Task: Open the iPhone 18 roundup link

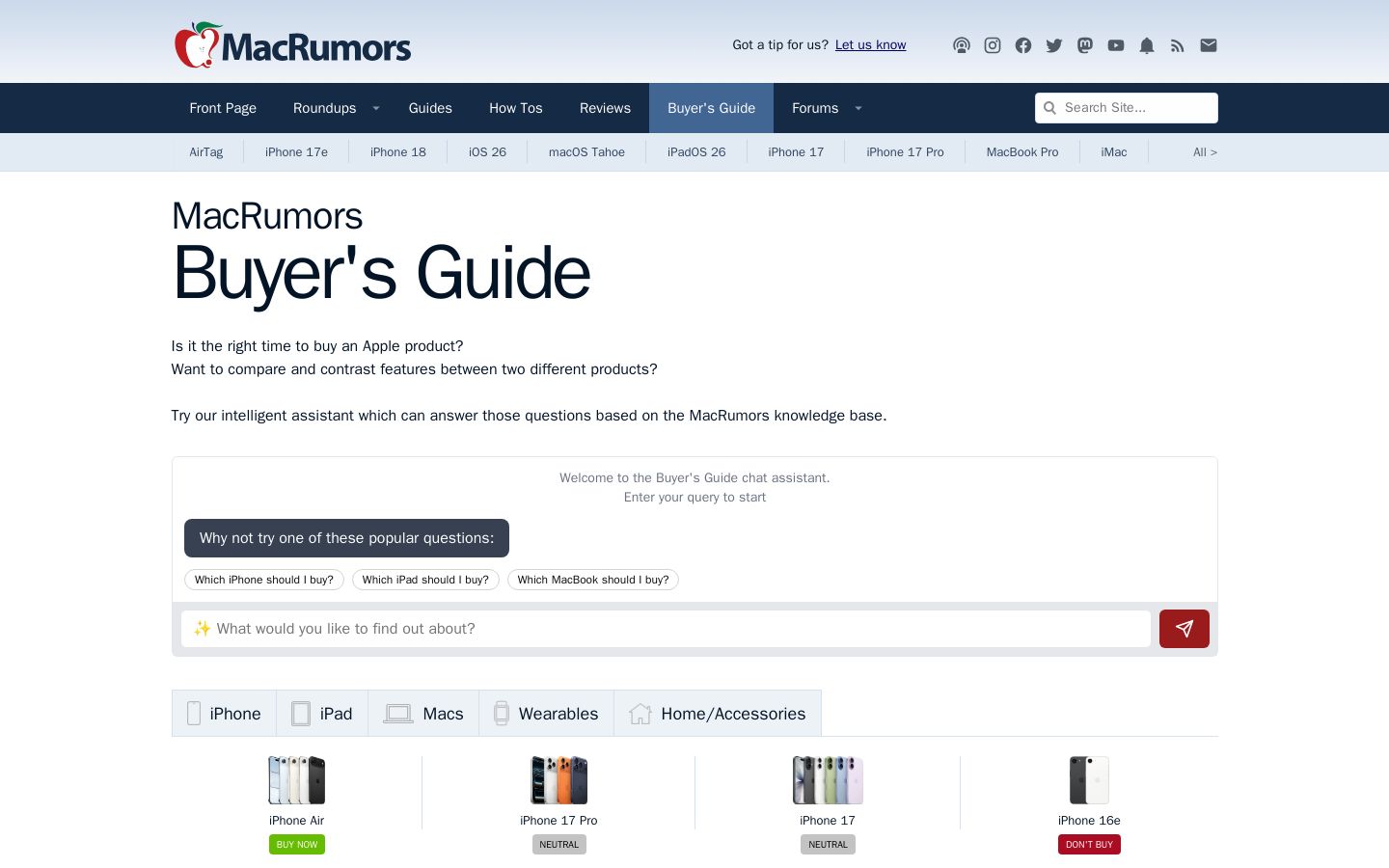Action: [398, 152]
